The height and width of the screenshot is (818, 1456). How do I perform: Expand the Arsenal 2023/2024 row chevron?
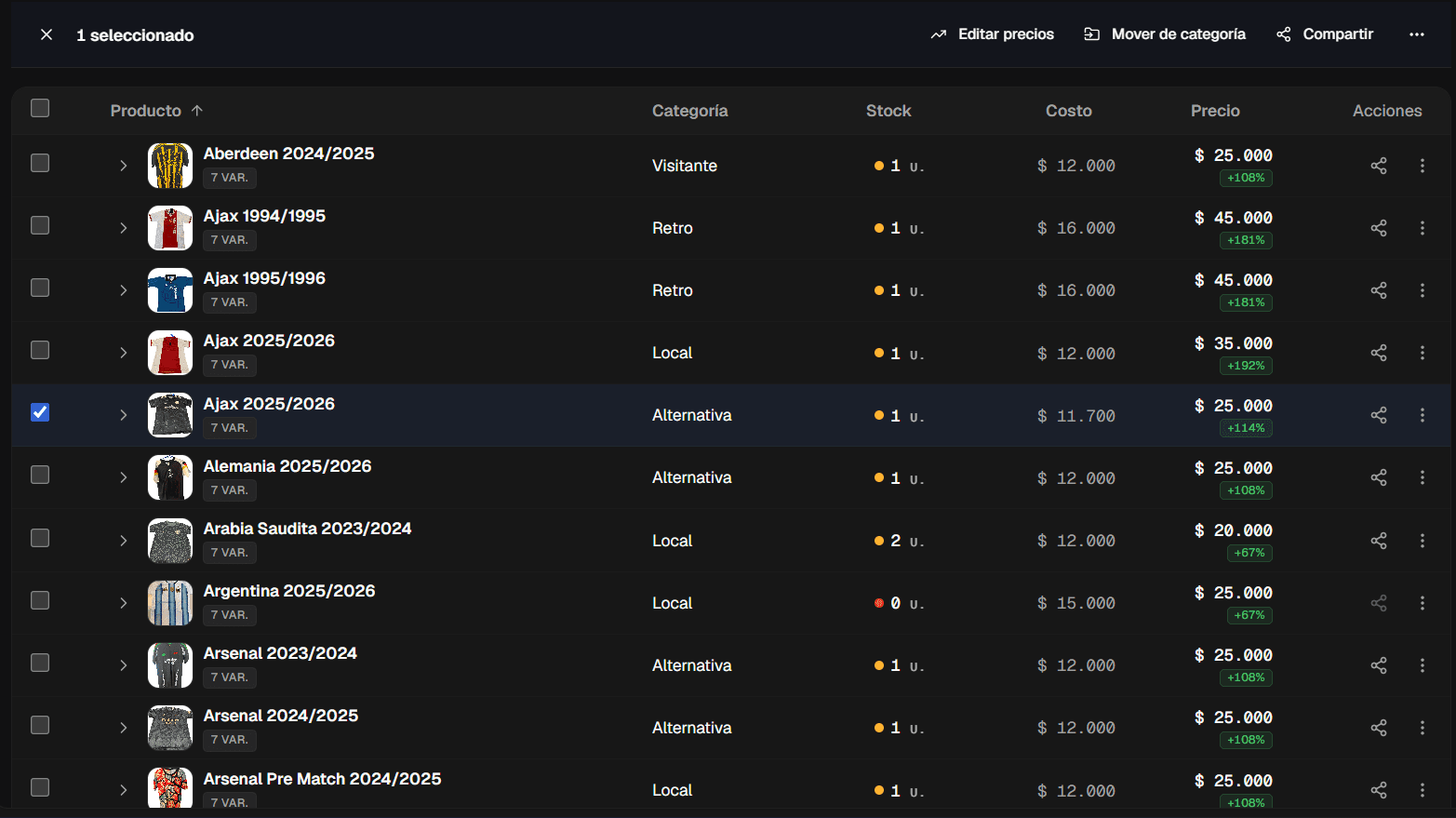123,665
